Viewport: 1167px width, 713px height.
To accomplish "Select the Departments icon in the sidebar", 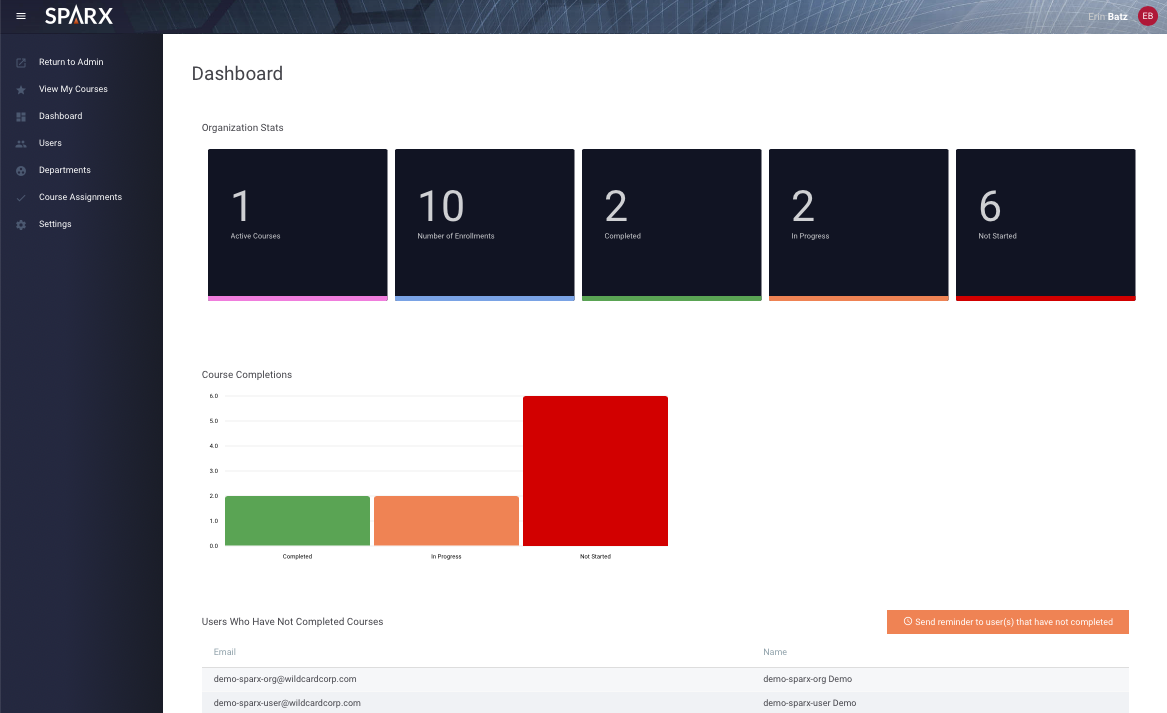I will [20, 170].
